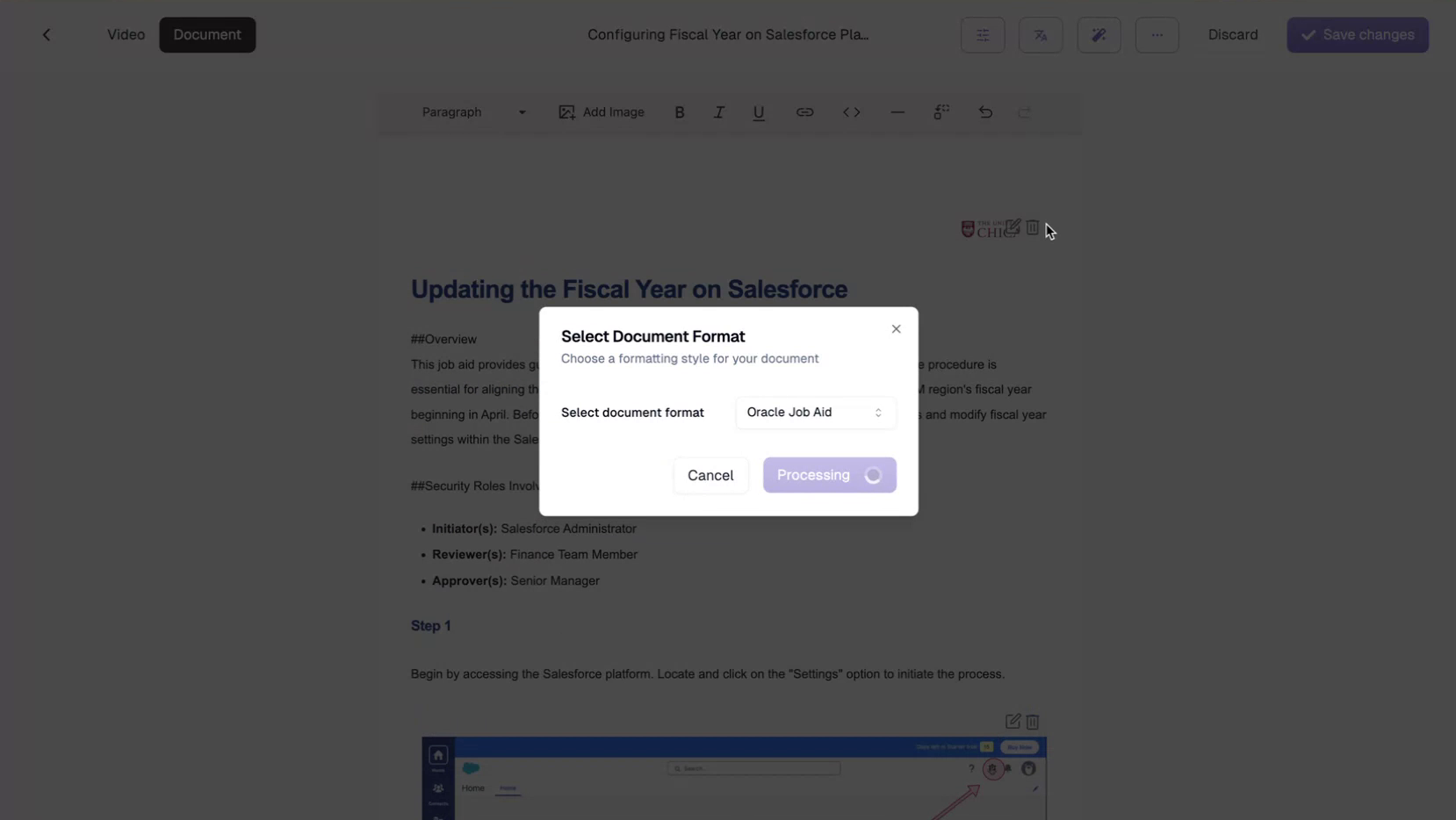Cancel the document format selection
Viewport: 1456px width, 820px height.
click(710, 475)
